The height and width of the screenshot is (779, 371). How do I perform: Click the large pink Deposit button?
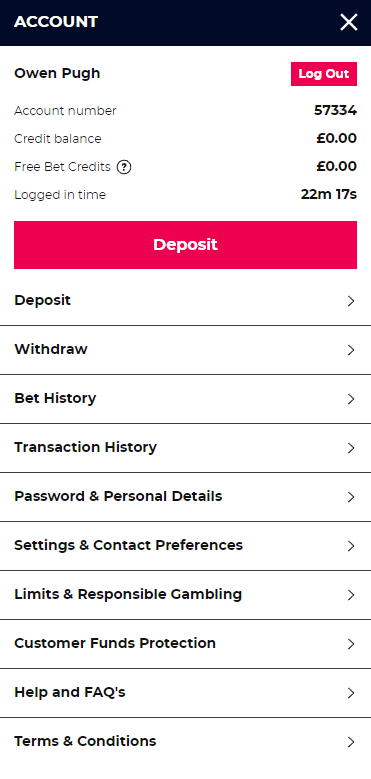point(185,245)
